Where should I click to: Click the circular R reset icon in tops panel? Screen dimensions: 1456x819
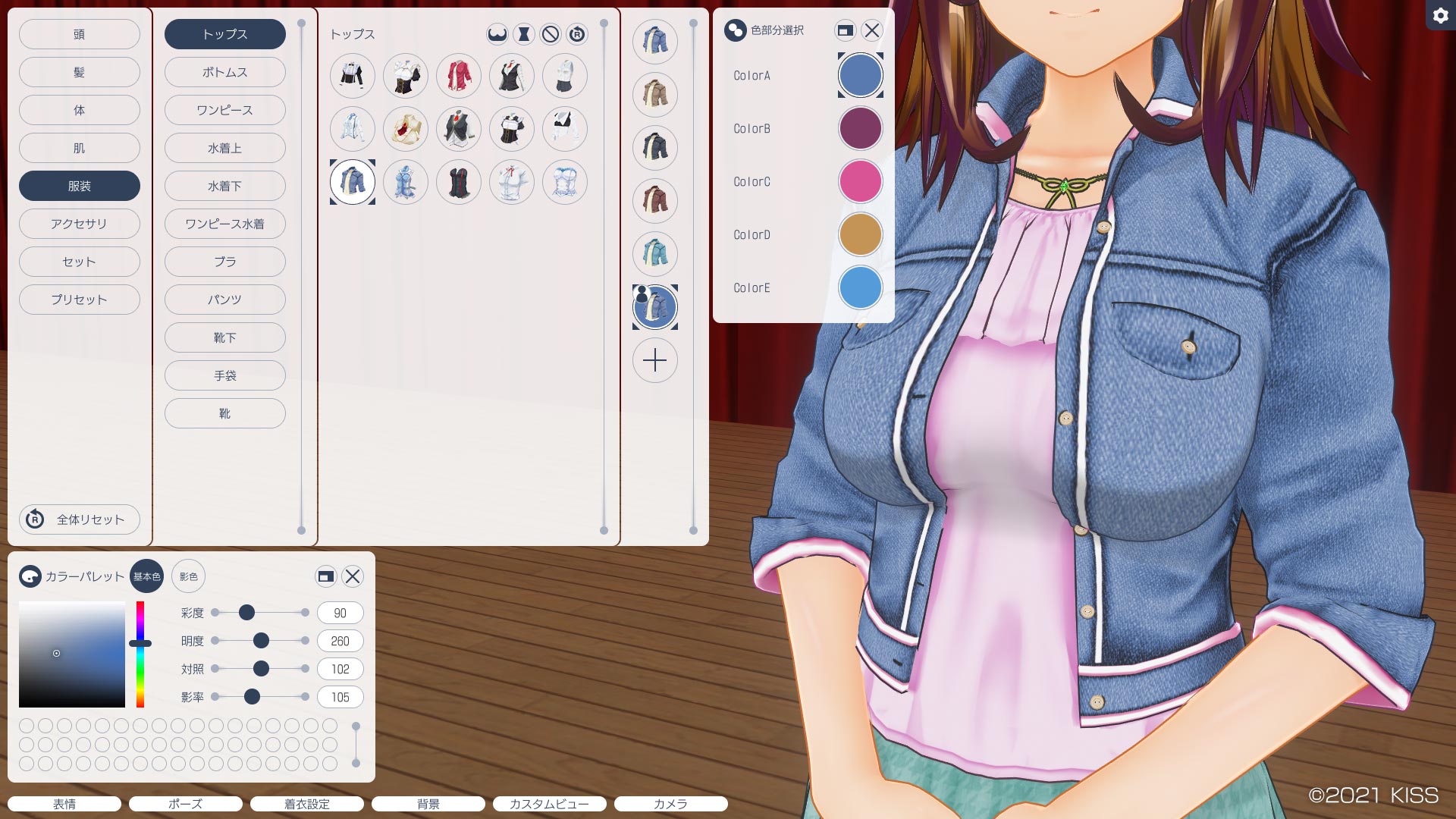pyautogui.click(x=577, y=34)
